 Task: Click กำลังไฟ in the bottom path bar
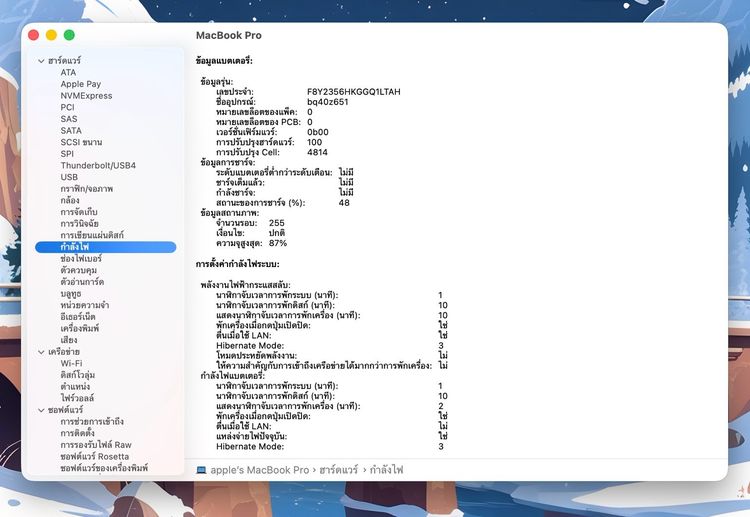pos(386,470)
